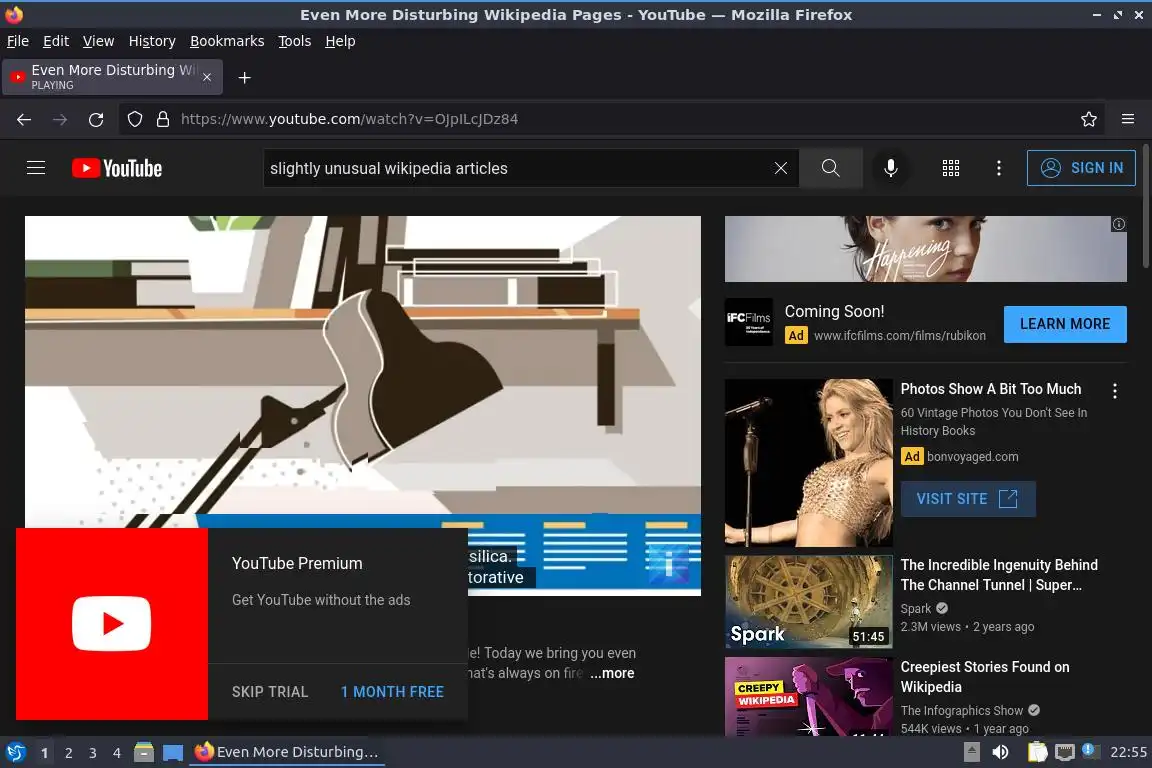The height and width of the screenshot is (768, 1152).
Task: Open the History menu
Action: (152, 41)
